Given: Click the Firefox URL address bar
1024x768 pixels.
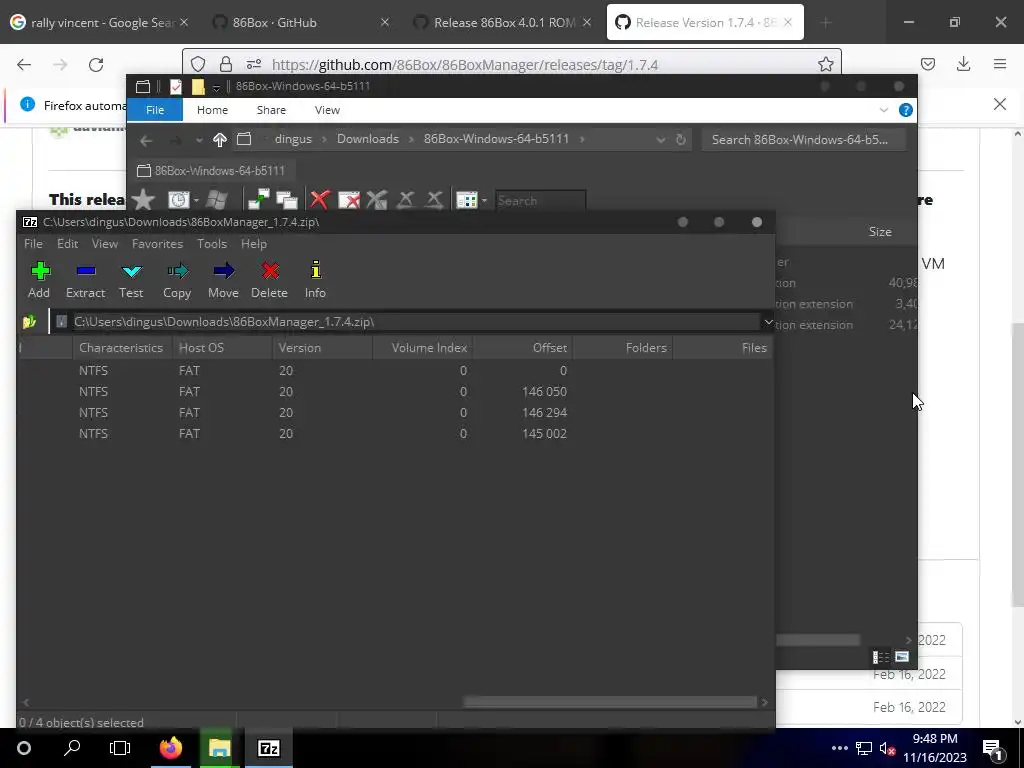Looking at the screenshot, I should [511, 65].
